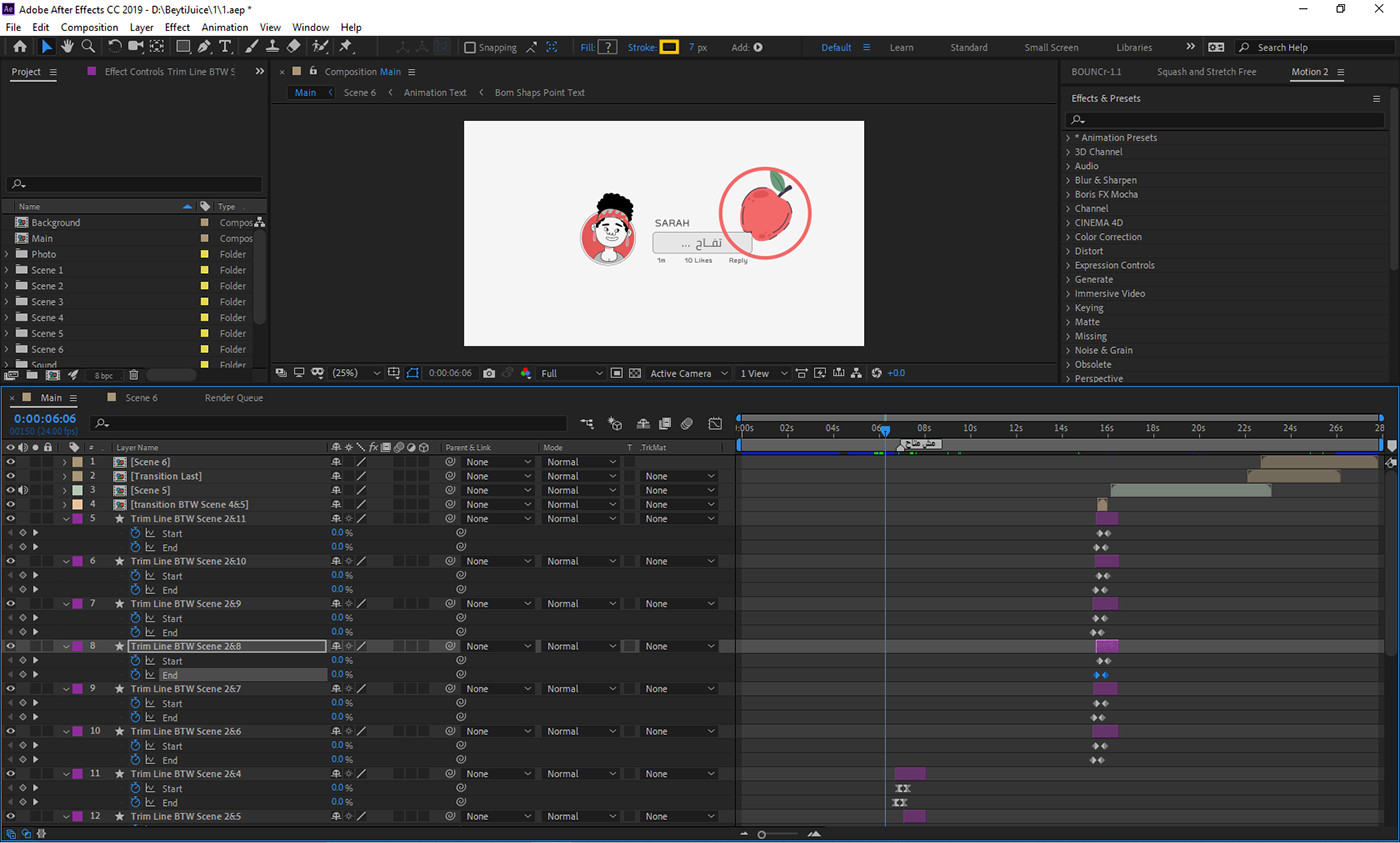Open the Squash and Stretch Free panel tab
This screenshot has width=1400, height=843.
pyautogui.click(x=1206, y=72)
